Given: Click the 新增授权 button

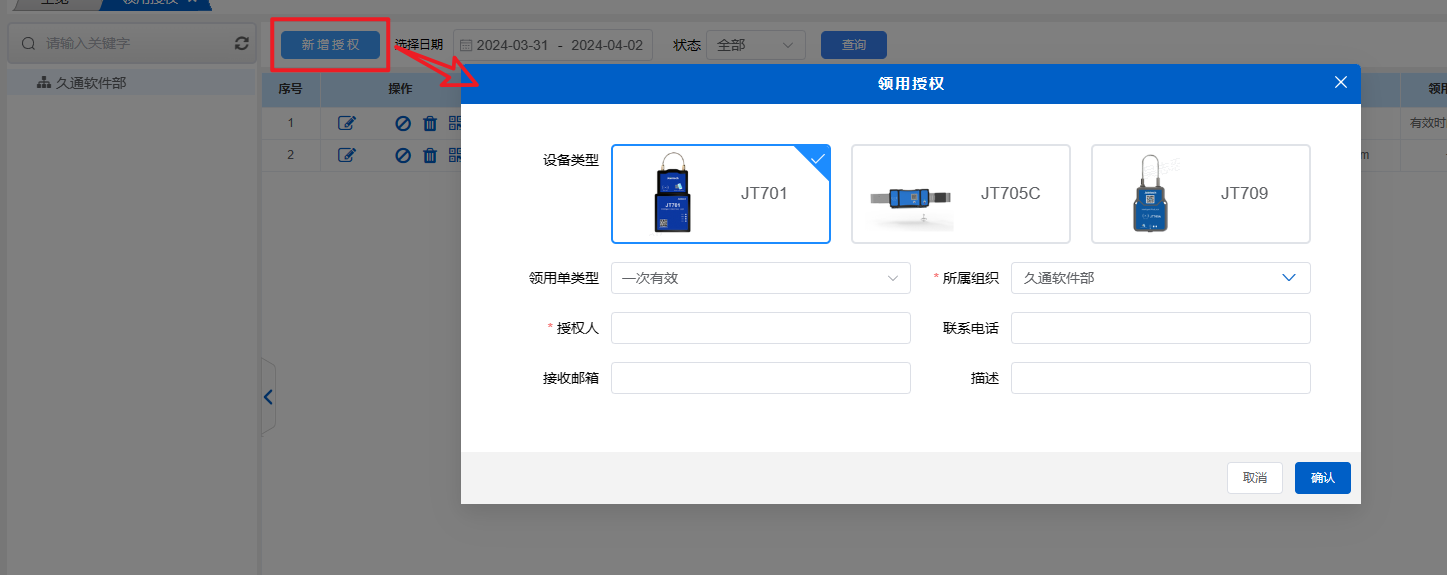Looking at the screenshot, I should (330, 45).
